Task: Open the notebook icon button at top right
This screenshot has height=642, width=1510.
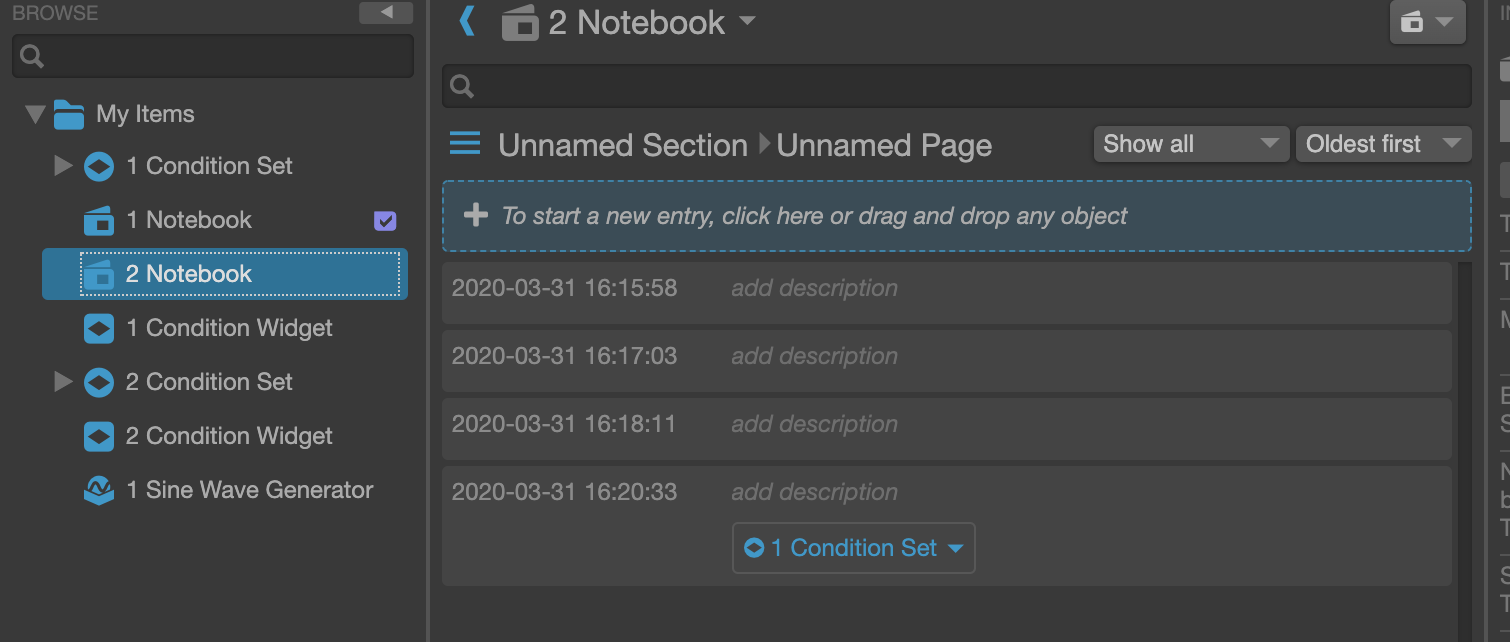Action: (1427, 22)
